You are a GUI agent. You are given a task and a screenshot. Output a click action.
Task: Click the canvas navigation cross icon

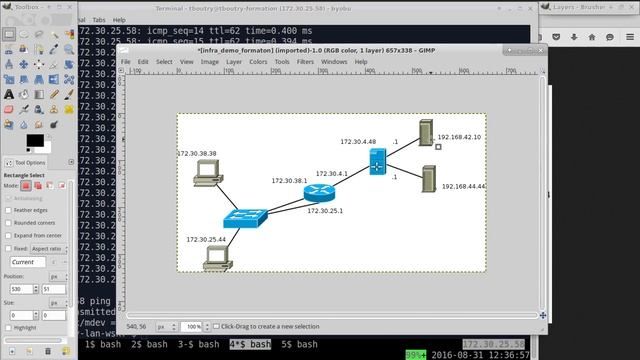click(543, 316)
